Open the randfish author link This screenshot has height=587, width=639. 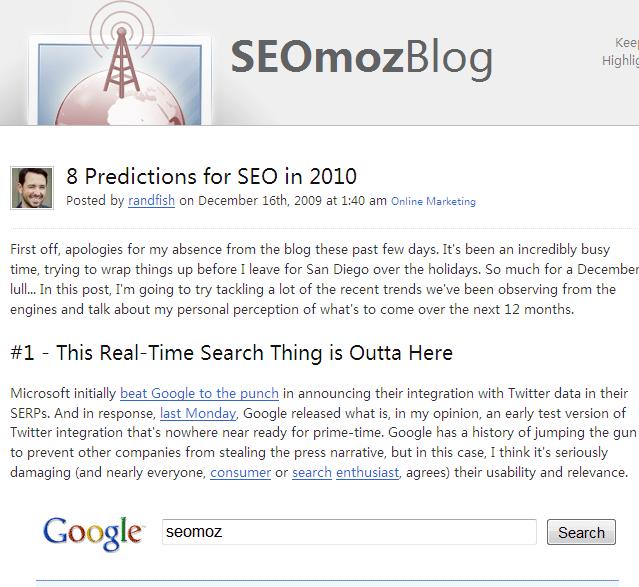[151, 201]
